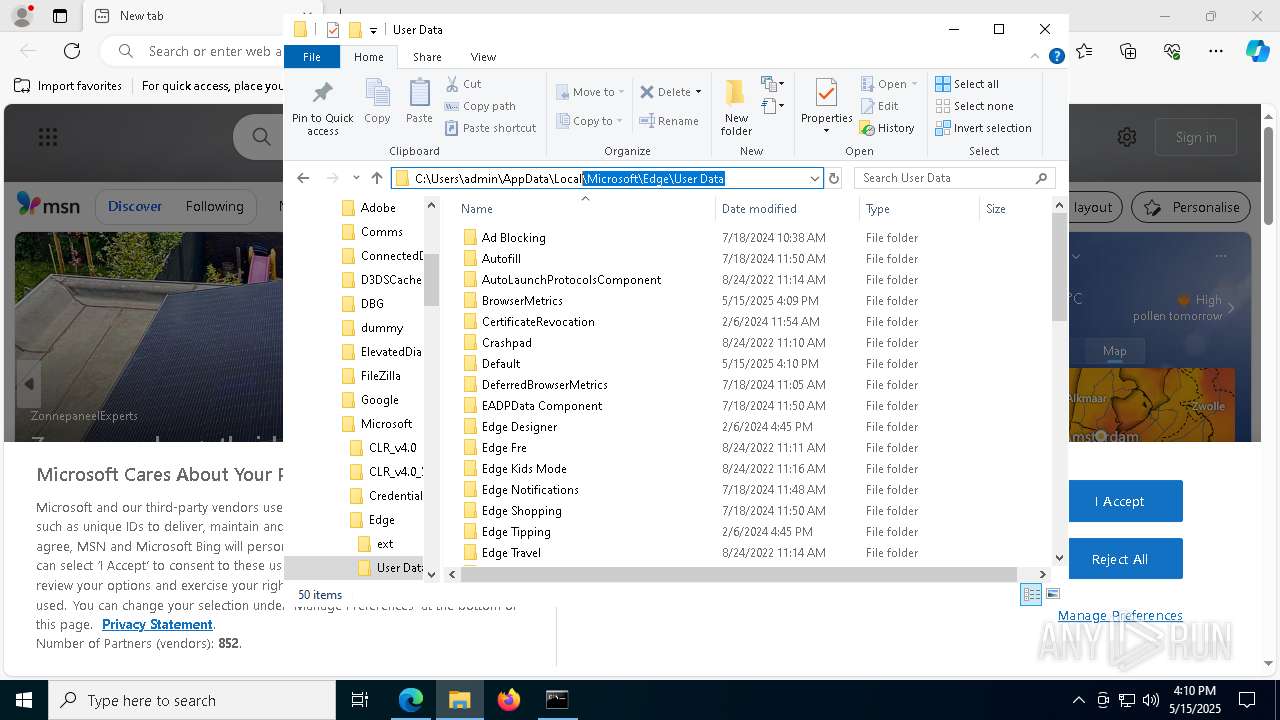Select FileZilla in navigation tree
Screen dimensions: 1280x720
pyautogui.click(x=380, y=376)
